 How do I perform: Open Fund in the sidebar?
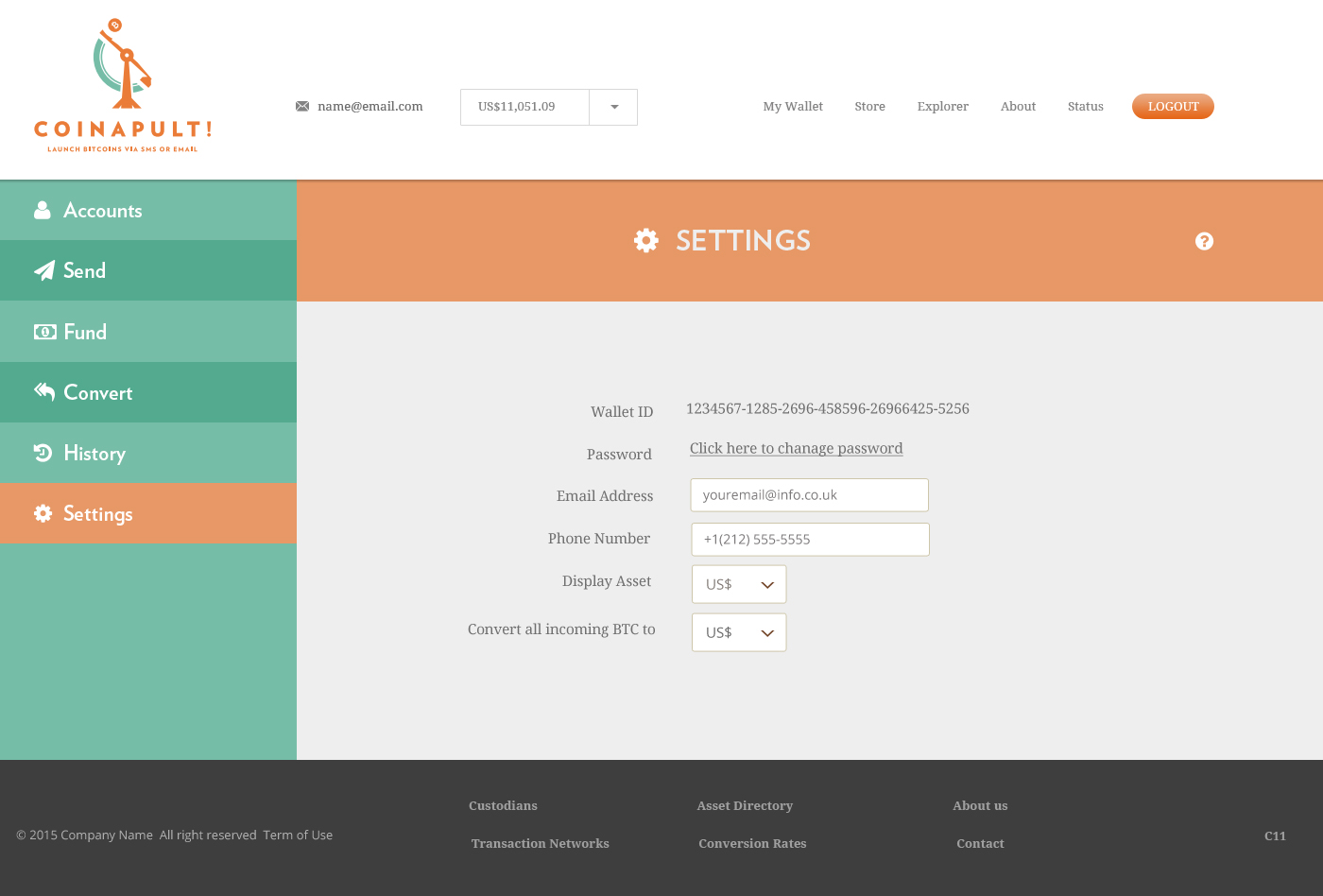[148, 332]
